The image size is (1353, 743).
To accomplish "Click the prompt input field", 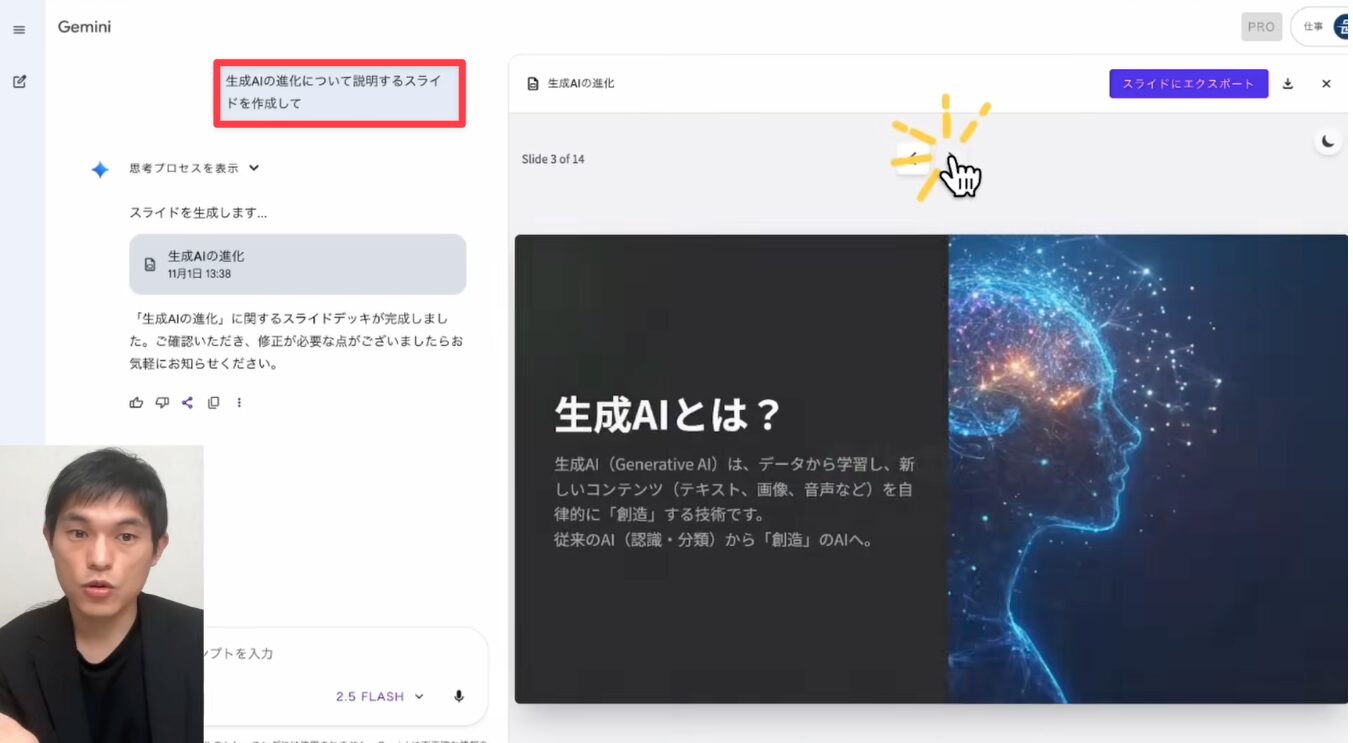I will click(340, 654).
